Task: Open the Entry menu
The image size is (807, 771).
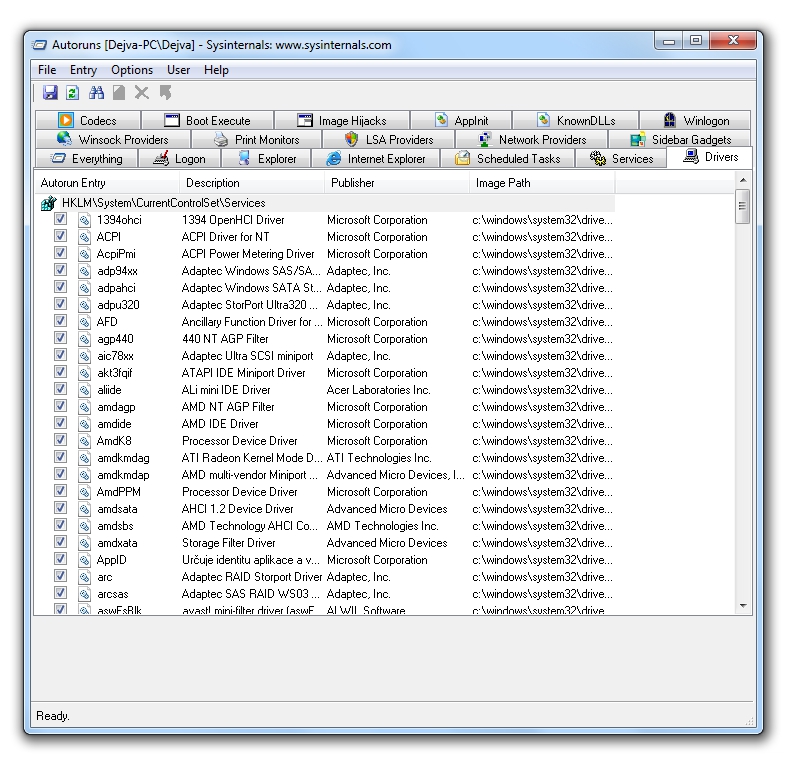Action: tap(83, 70)
